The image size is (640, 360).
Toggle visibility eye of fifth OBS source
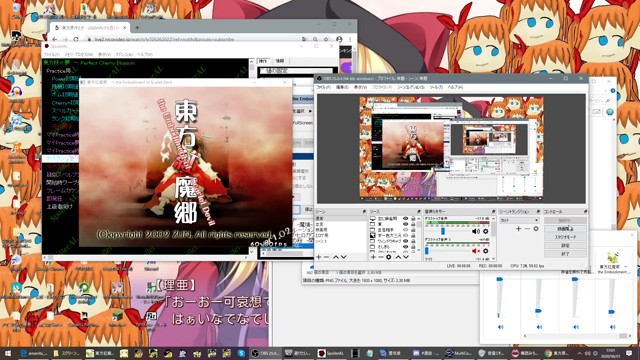click(405, 241)
